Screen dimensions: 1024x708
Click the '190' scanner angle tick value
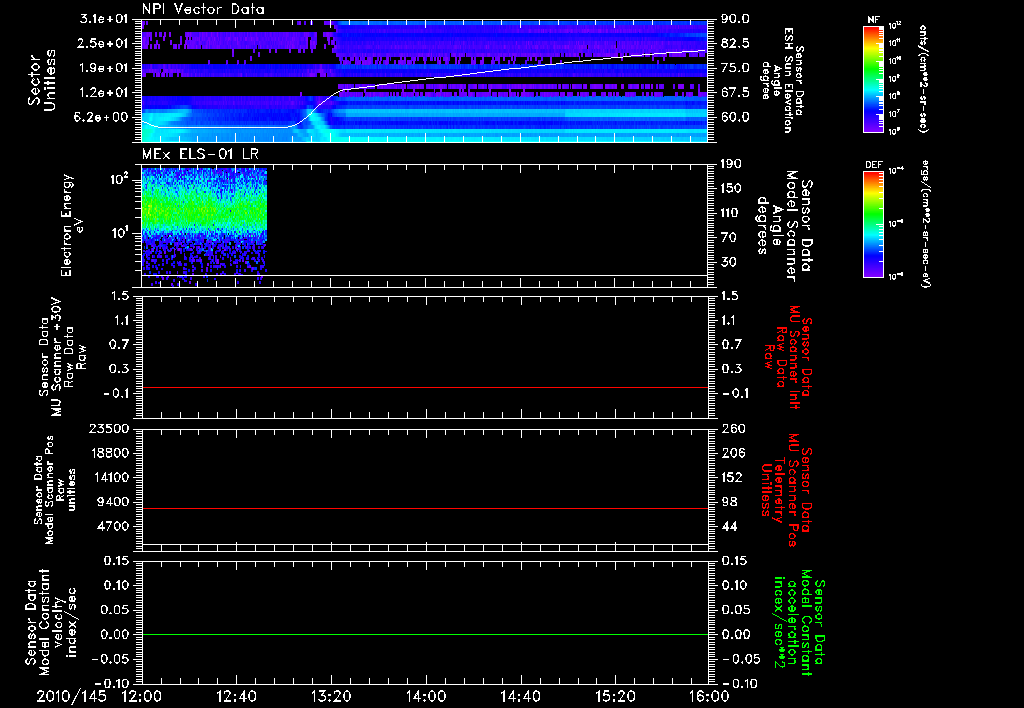pyautogui.click(x=731, y=164)
